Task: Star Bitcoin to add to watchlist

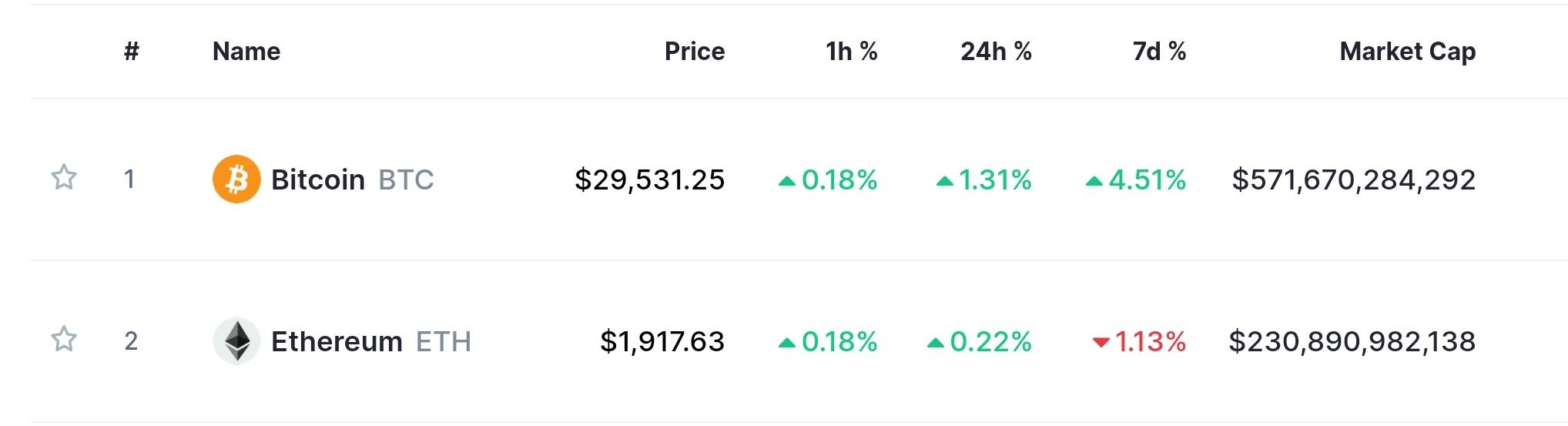Action: (x=64, y=177)
